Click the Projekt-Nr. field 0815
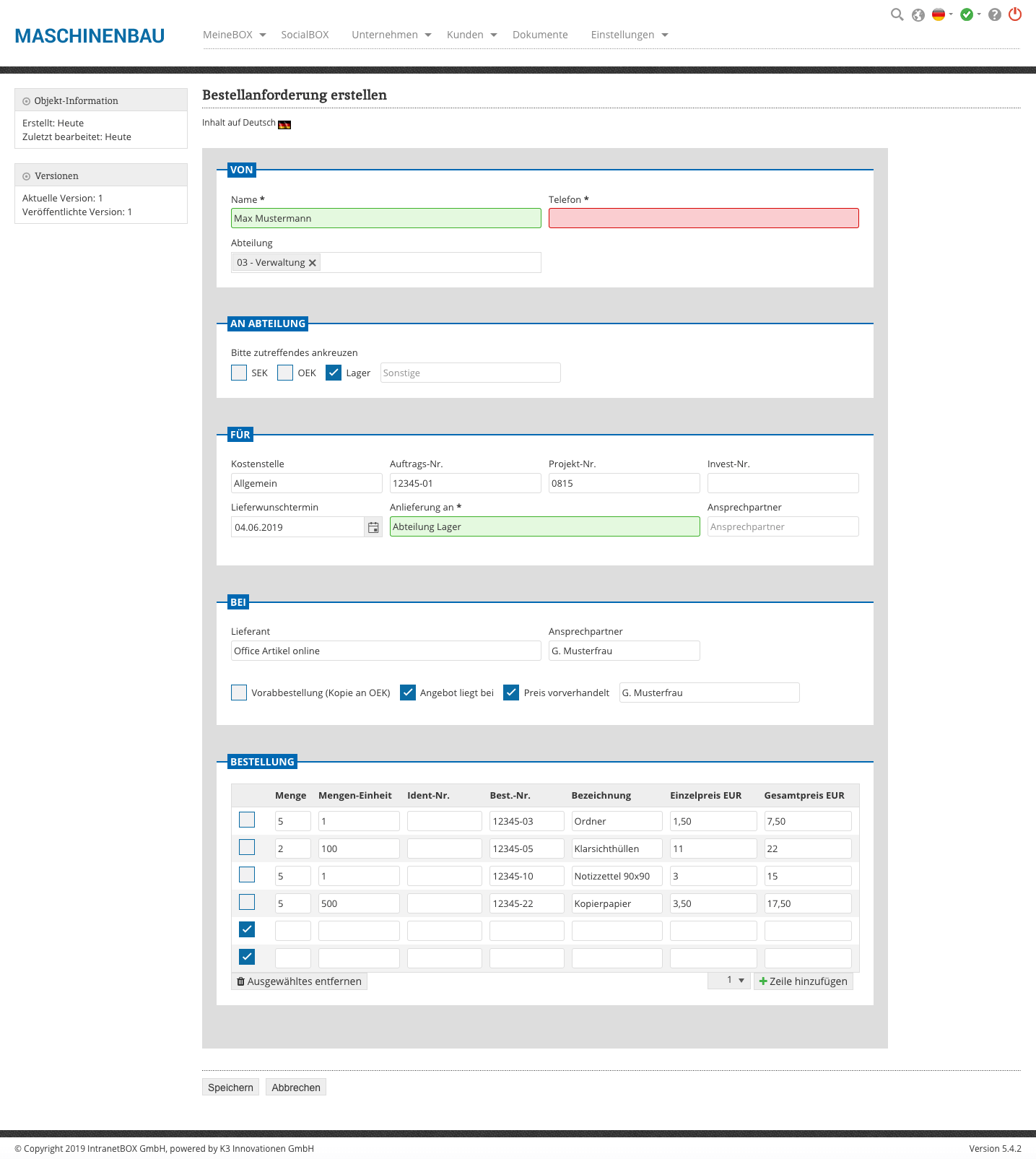 [x=624, y=483]
